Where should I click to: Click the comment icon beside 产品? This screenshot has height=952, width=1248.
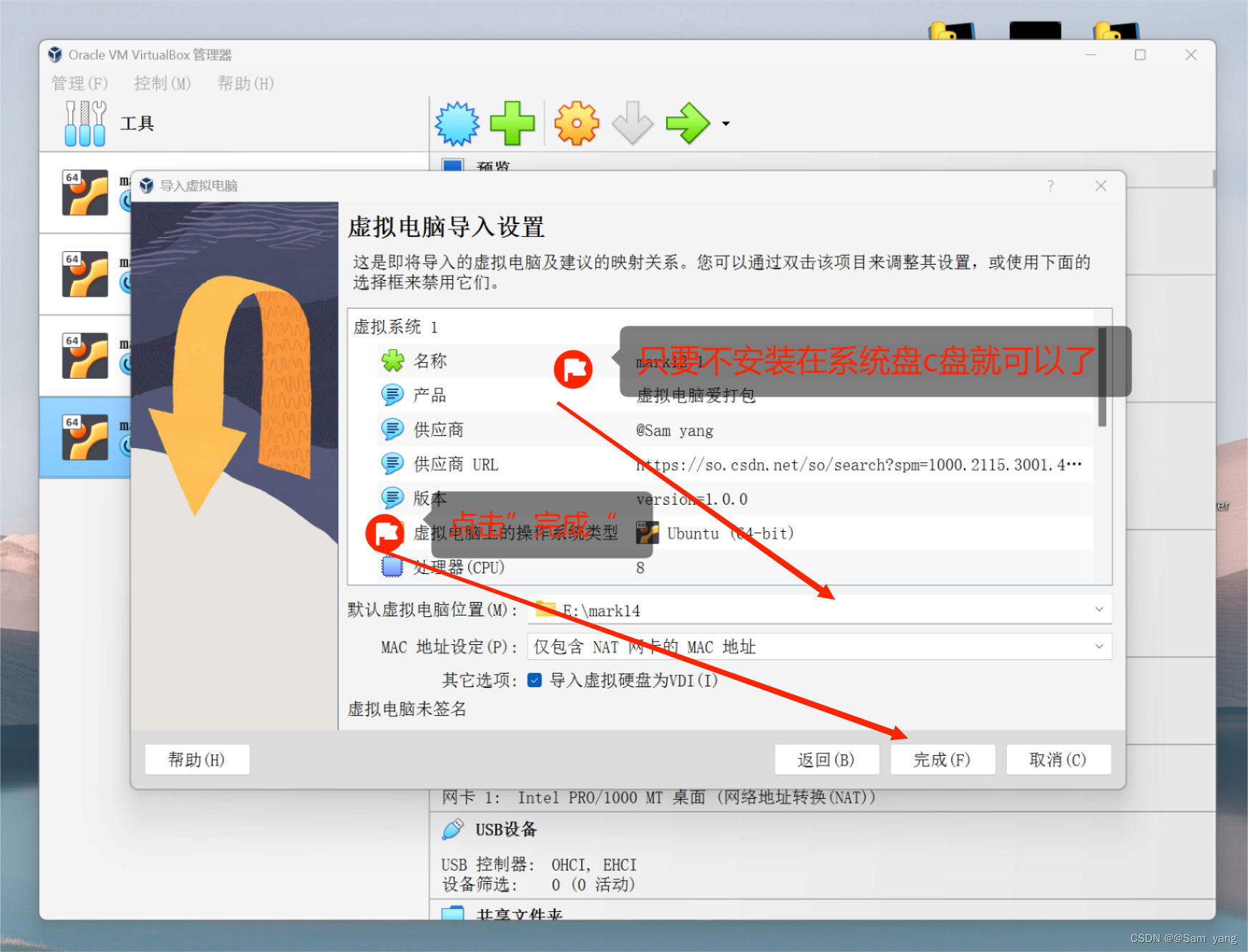click(x=392, y=395)
